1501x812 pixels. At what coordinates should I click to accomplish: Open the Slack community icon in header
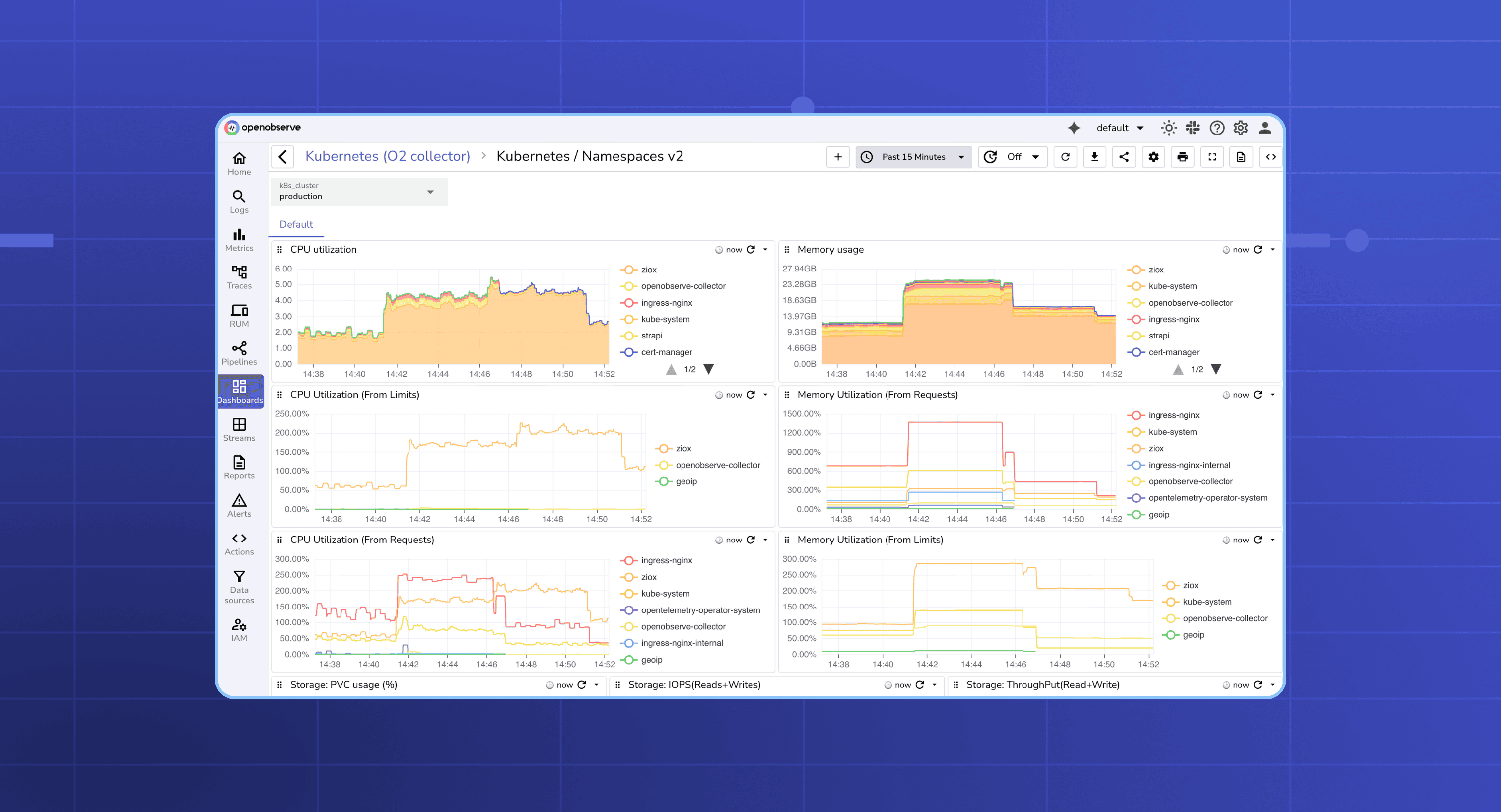[1193, 128]
